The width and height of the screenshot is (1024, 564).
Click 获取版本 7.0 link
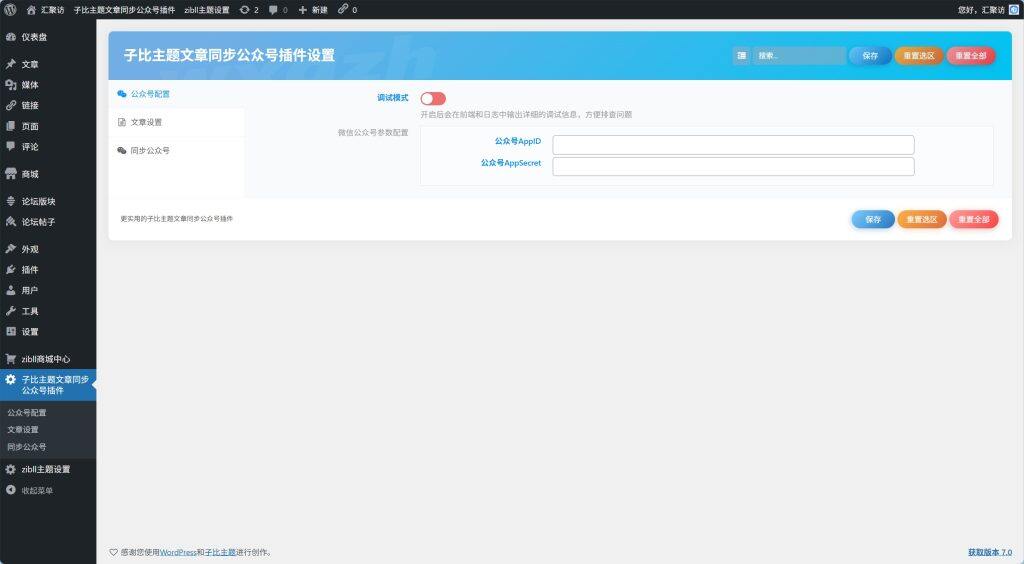[990, 552]
